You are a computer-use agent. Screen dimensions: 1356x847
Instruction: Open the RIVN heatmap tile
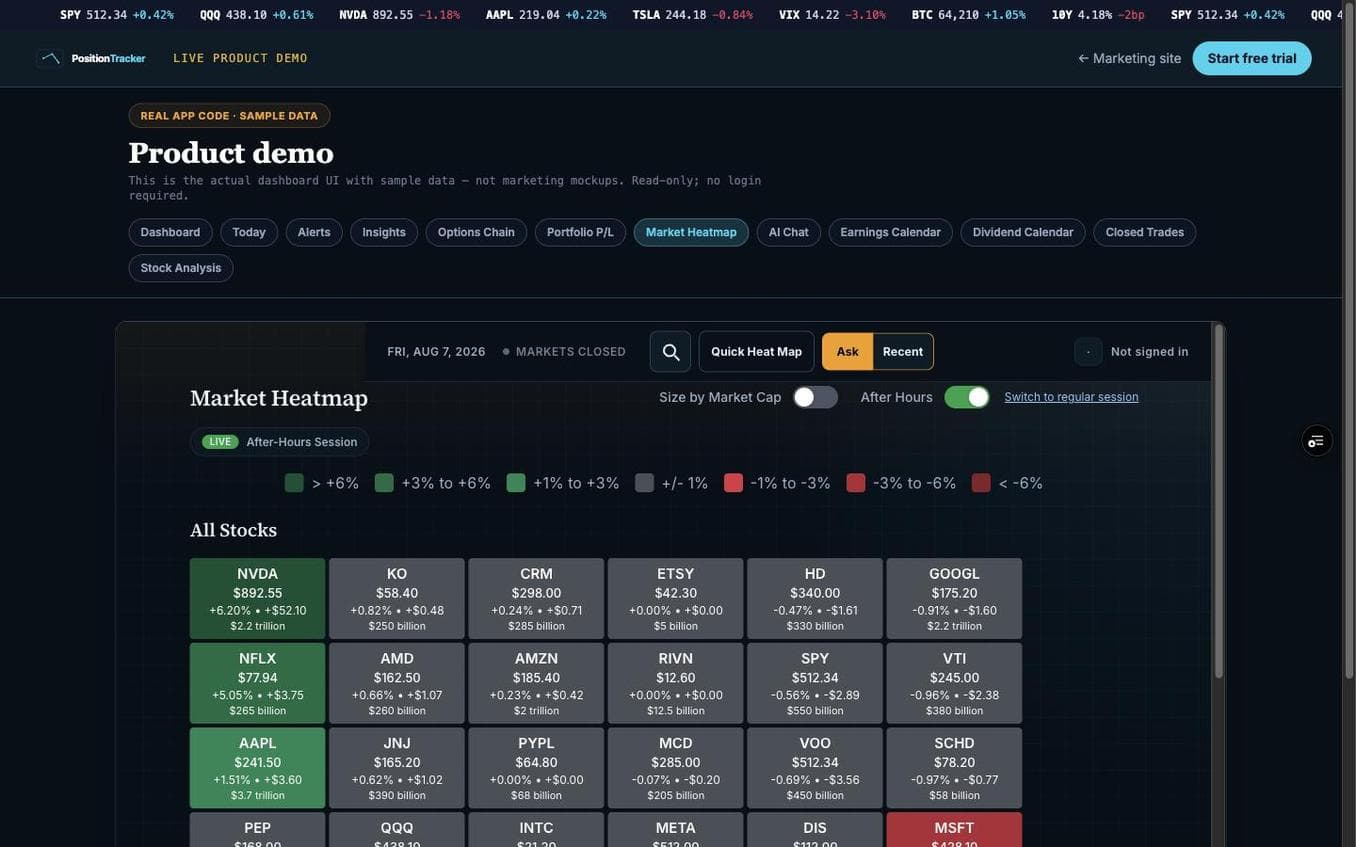pos(676,684)
